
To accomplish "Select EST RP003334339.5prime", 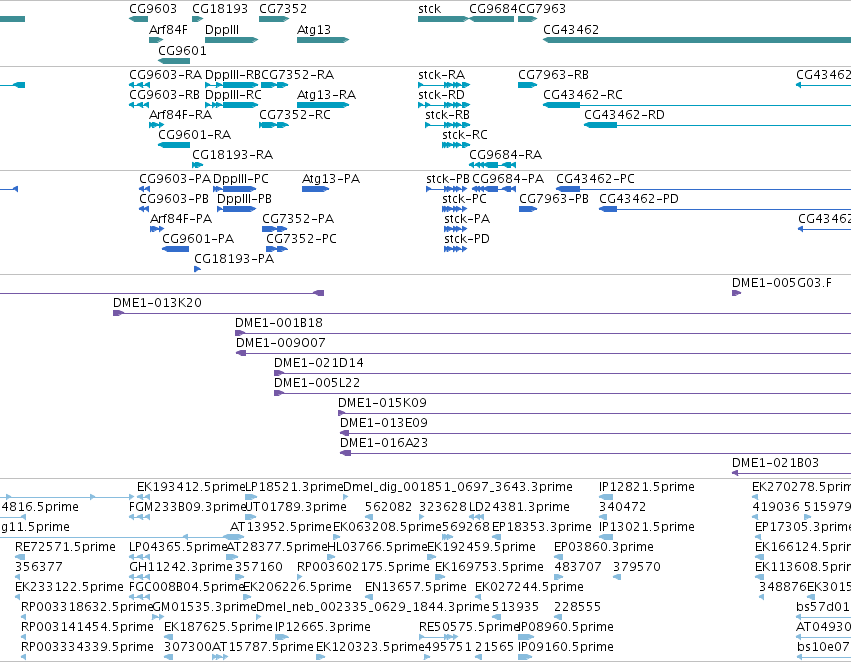I will pyautogui.click(x=24, y=657).
